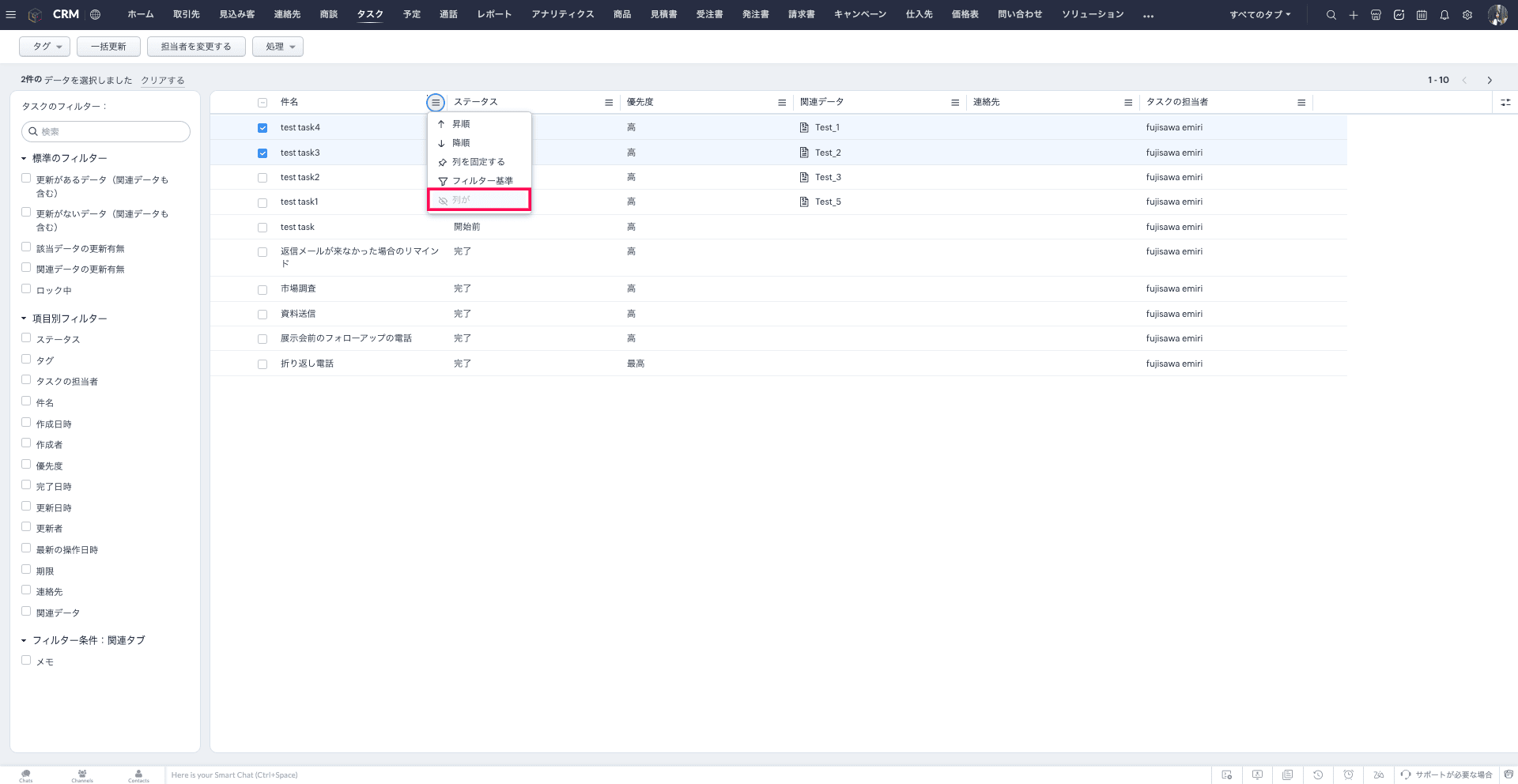Click the 担当者を変更する button
The image size is (1518, 784).
(196, 47)
